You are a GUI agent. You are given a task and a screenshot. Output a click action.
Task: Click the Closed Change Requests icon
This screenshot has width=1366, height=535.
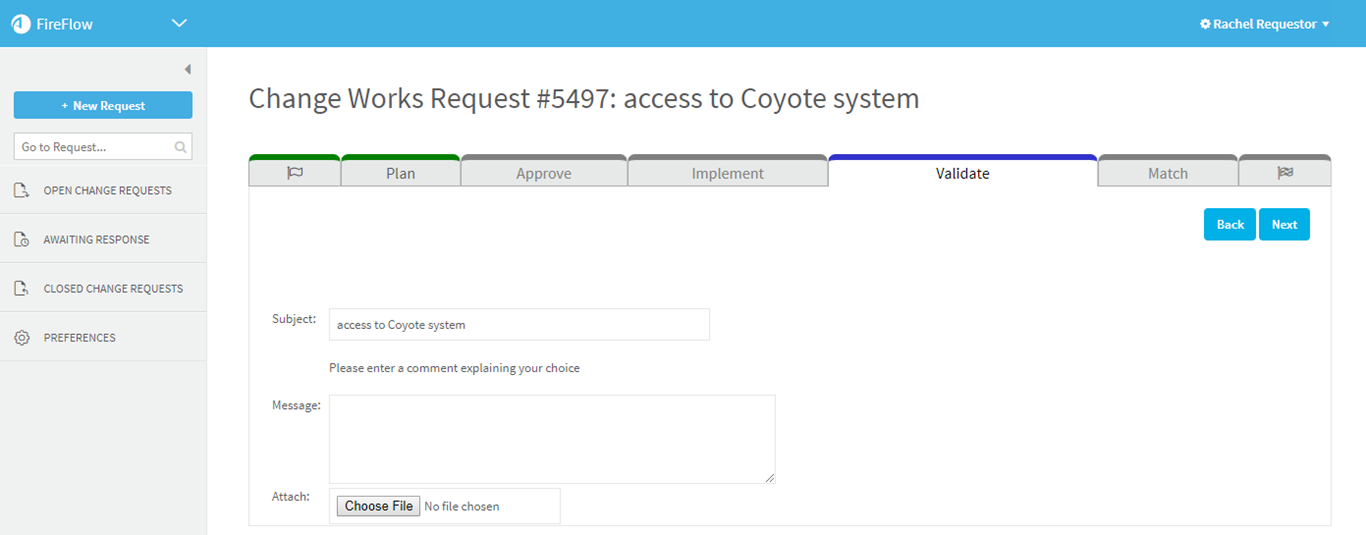(x=22, y=289)
